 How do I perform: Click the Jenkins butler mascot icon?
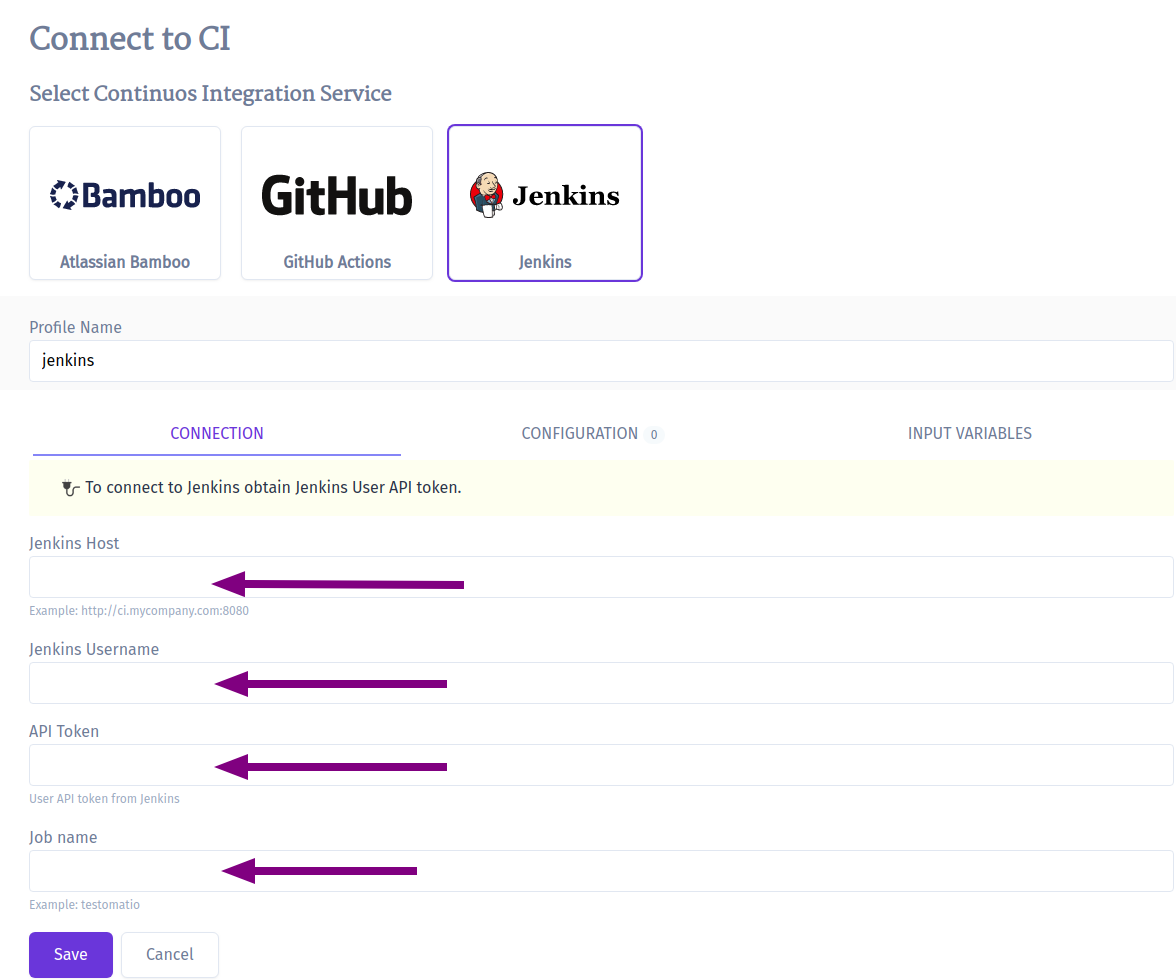(486, 195)
